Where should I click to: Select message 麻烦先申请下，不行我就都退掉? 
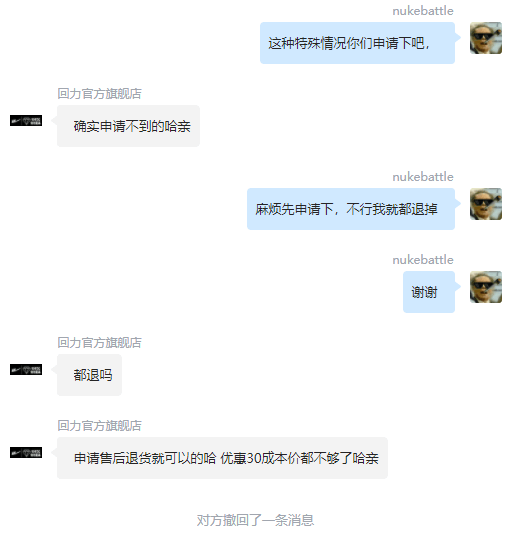coord(351,209)
